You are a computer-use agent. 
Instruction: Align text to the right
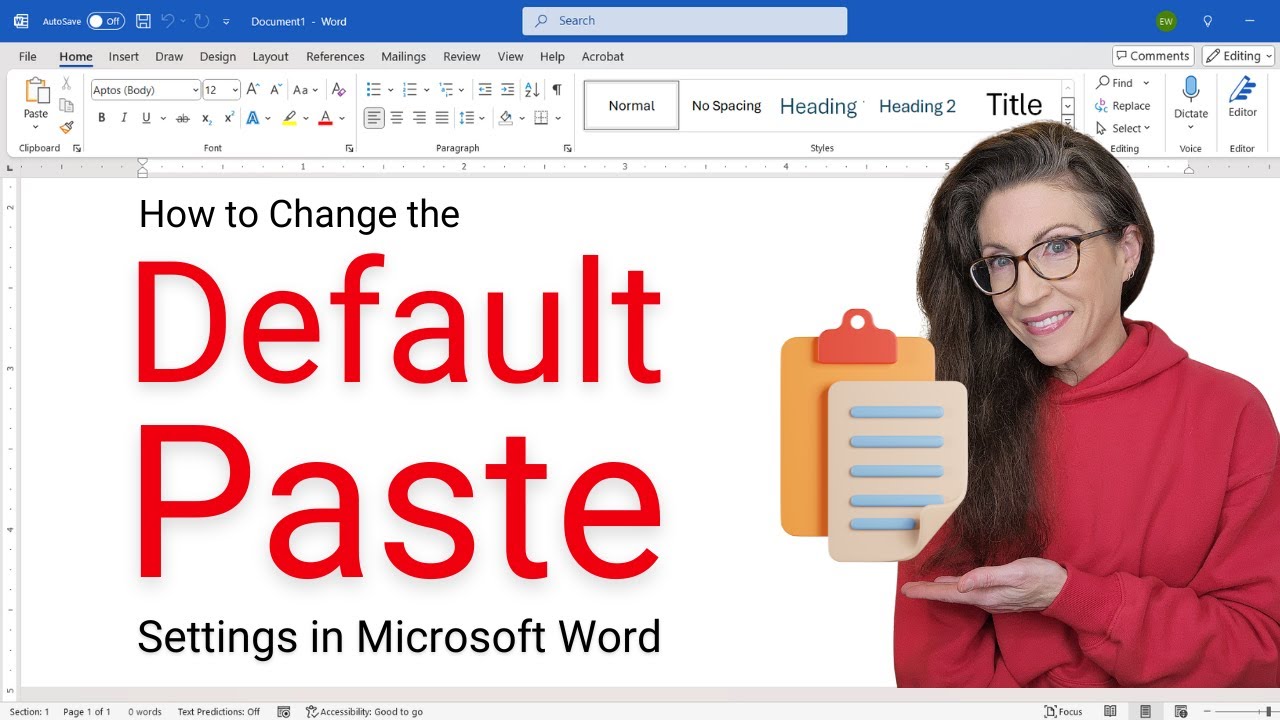point(419,118)
